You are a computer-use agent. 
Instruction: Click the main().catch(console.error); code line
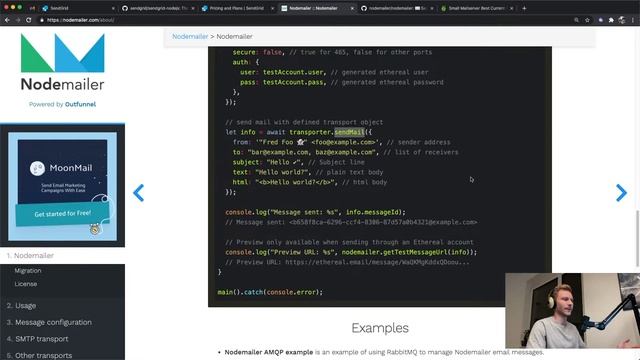point(270,292)
